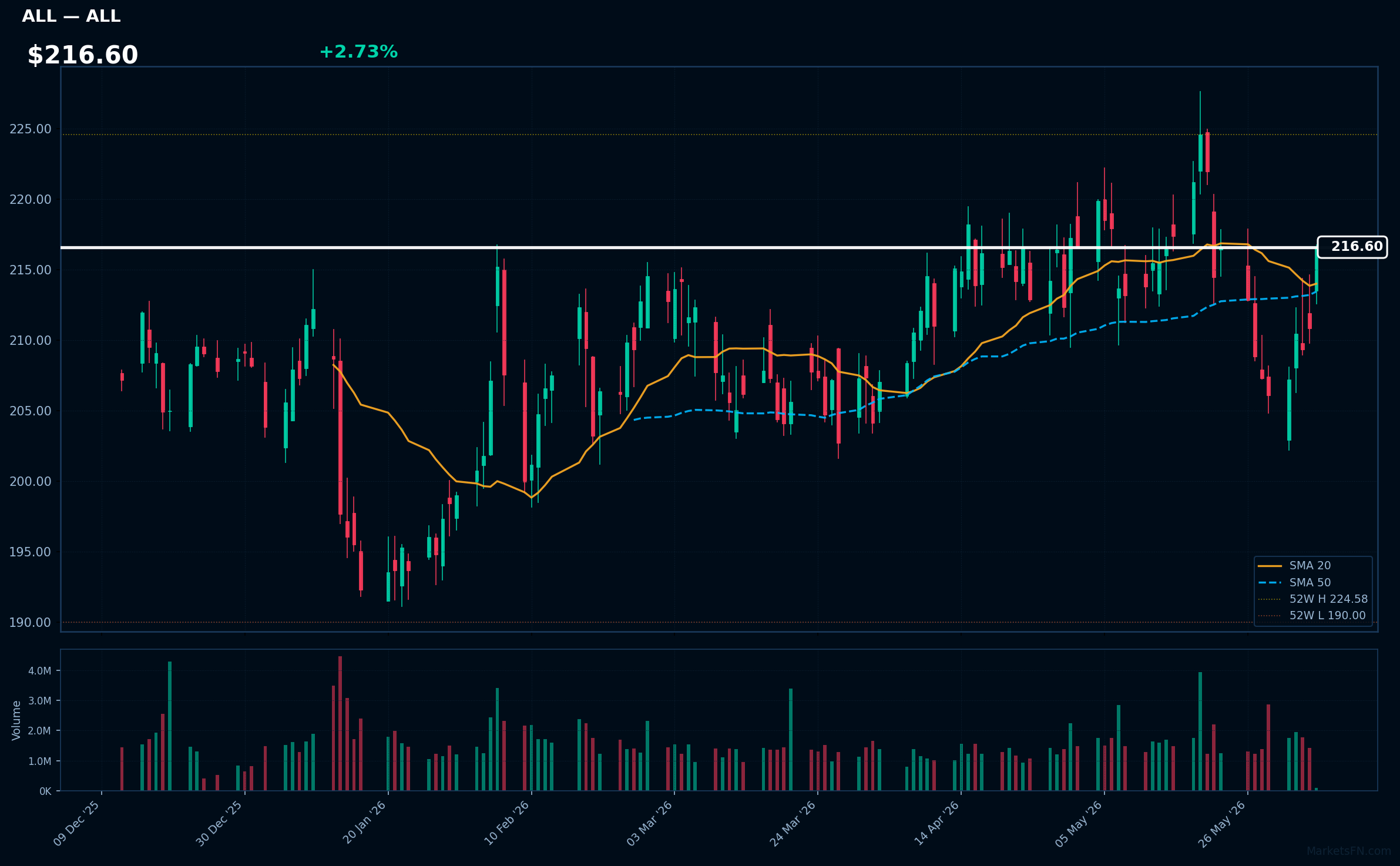Screen dimensions: 1400x866
Task: Click the 216.60 price tag on right edge
Action: click(x=1352, y=247)
